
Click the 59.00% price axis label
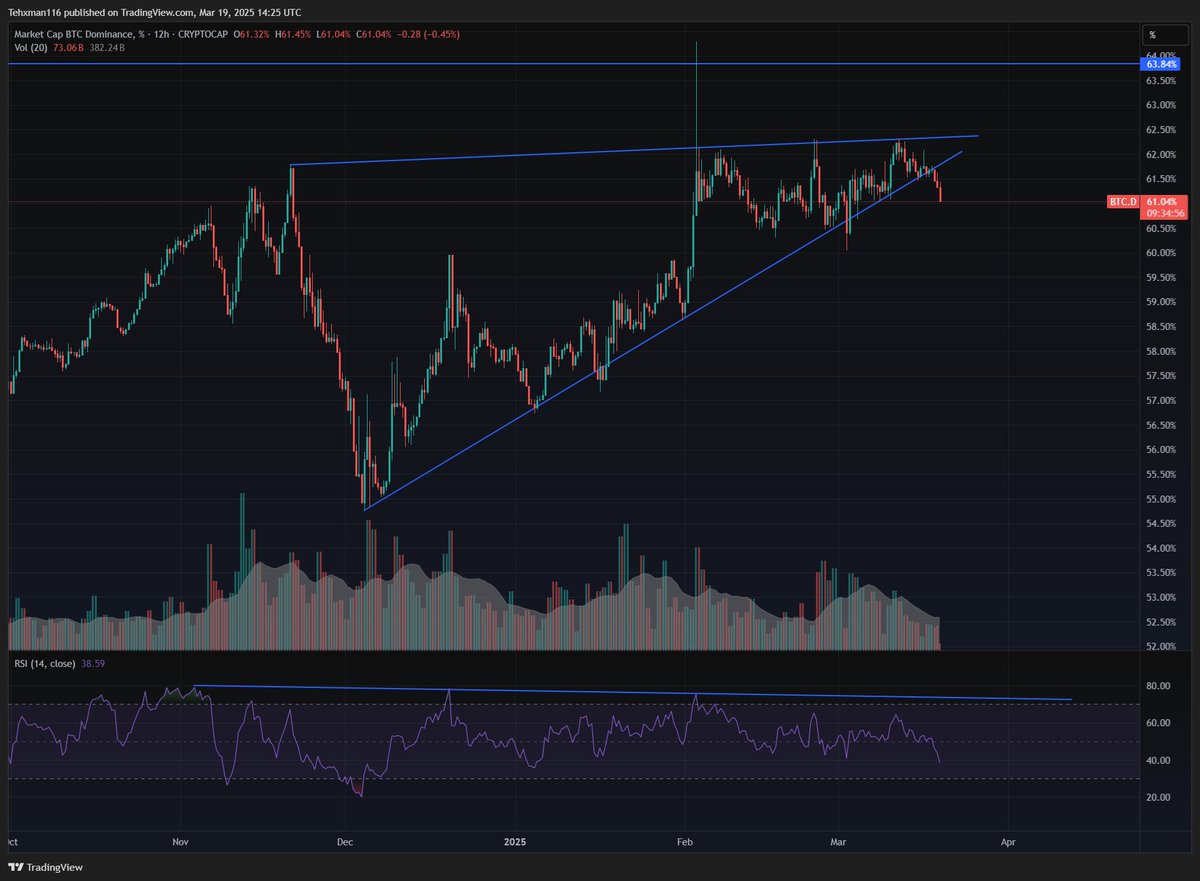click(x=1159, y=302)
